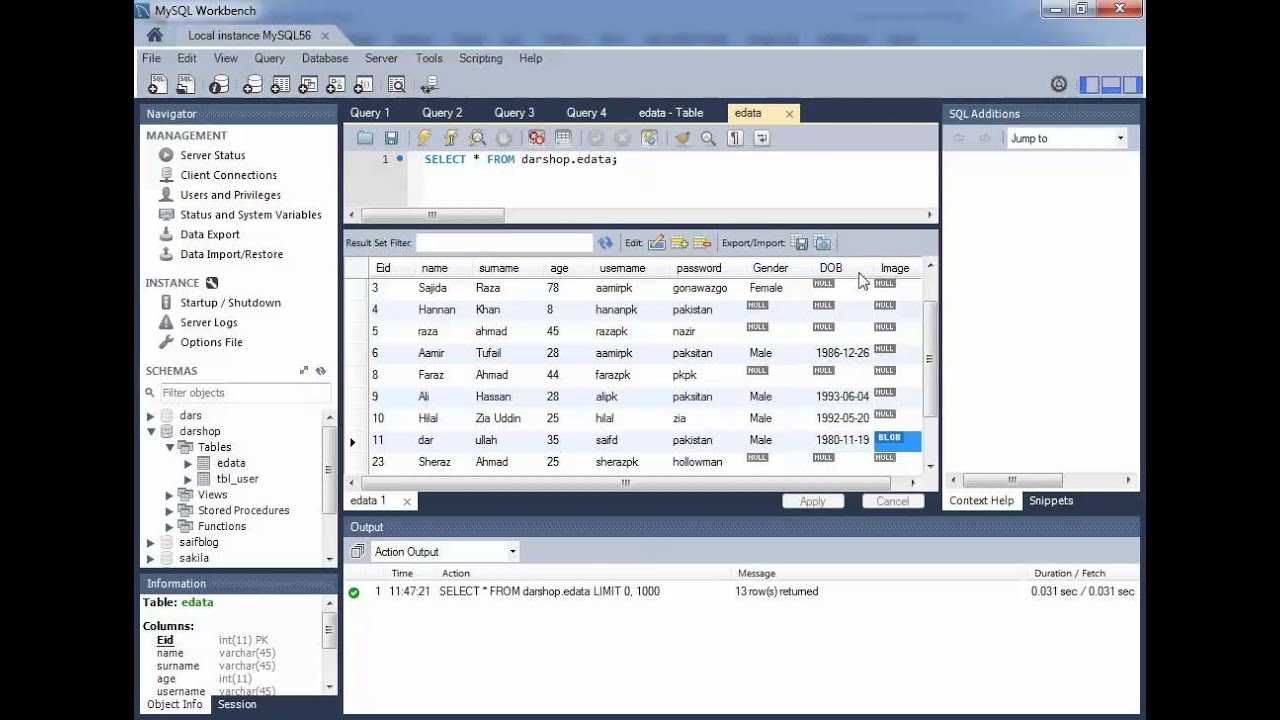Export recordset to file icon

tap(799, 242)
